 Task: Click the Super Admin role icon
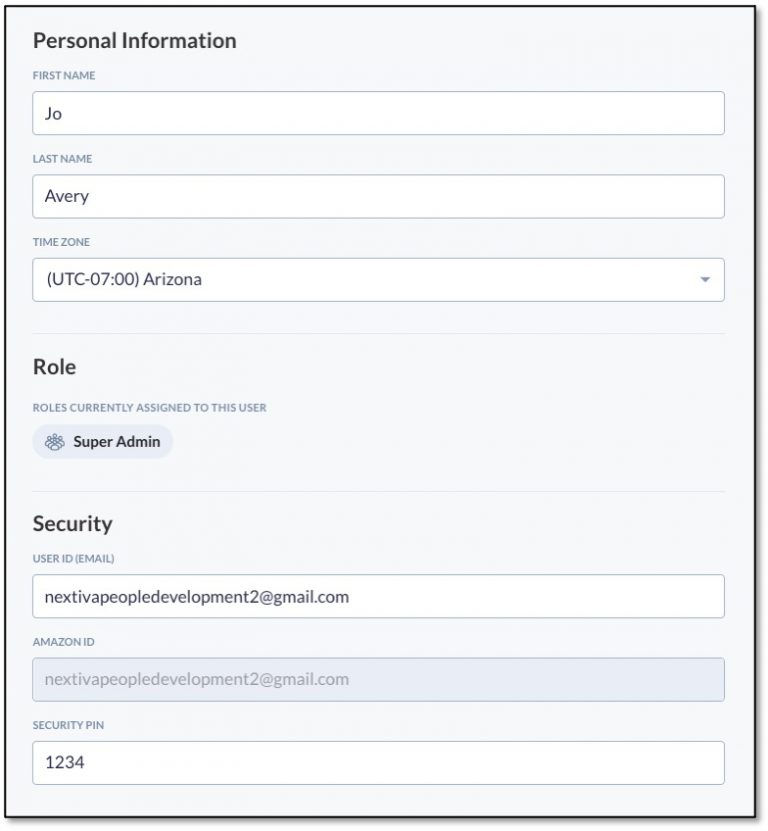pyautogui.click(x=56, y=441)
